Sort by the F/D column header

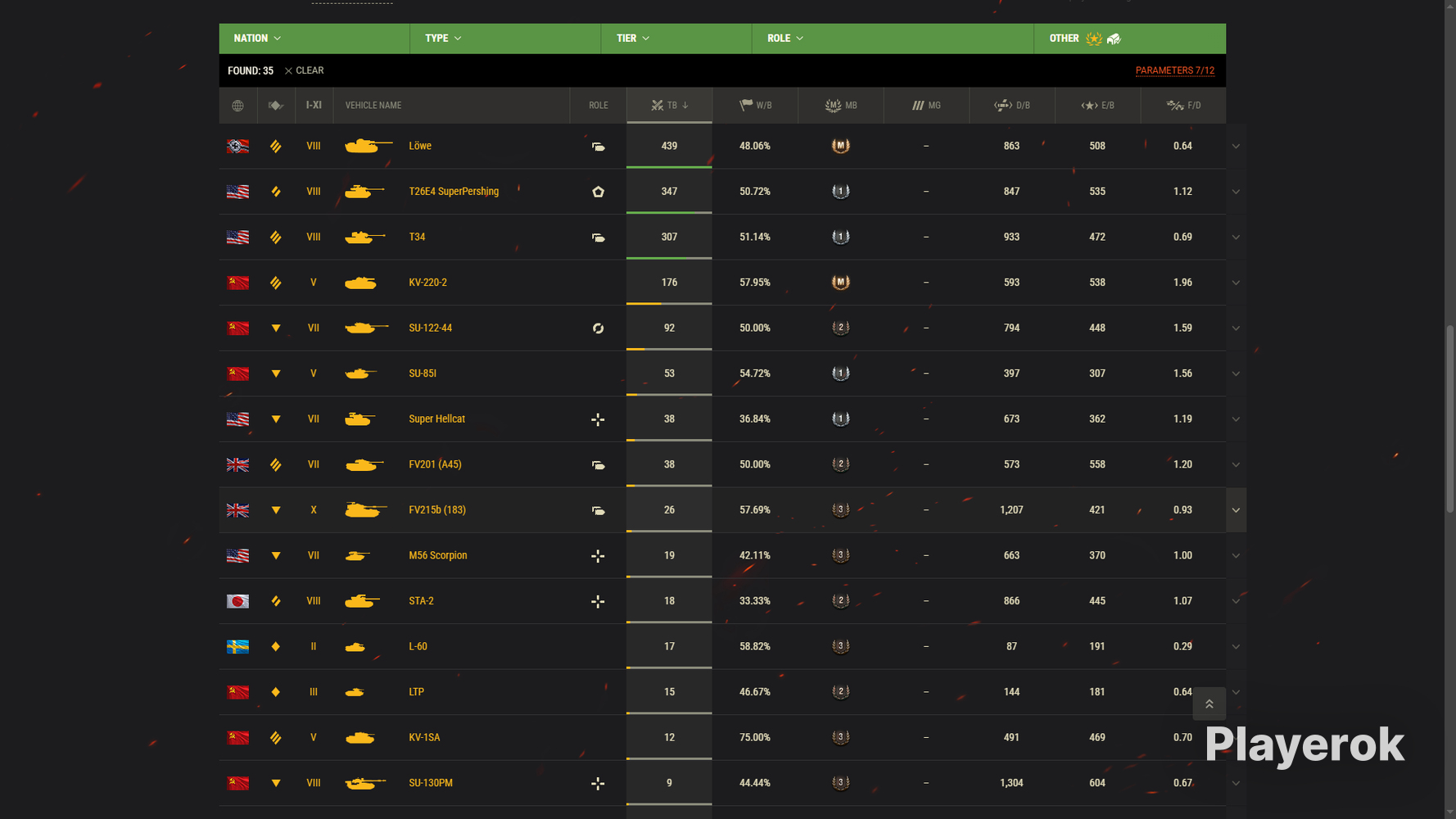(1183, 106)
